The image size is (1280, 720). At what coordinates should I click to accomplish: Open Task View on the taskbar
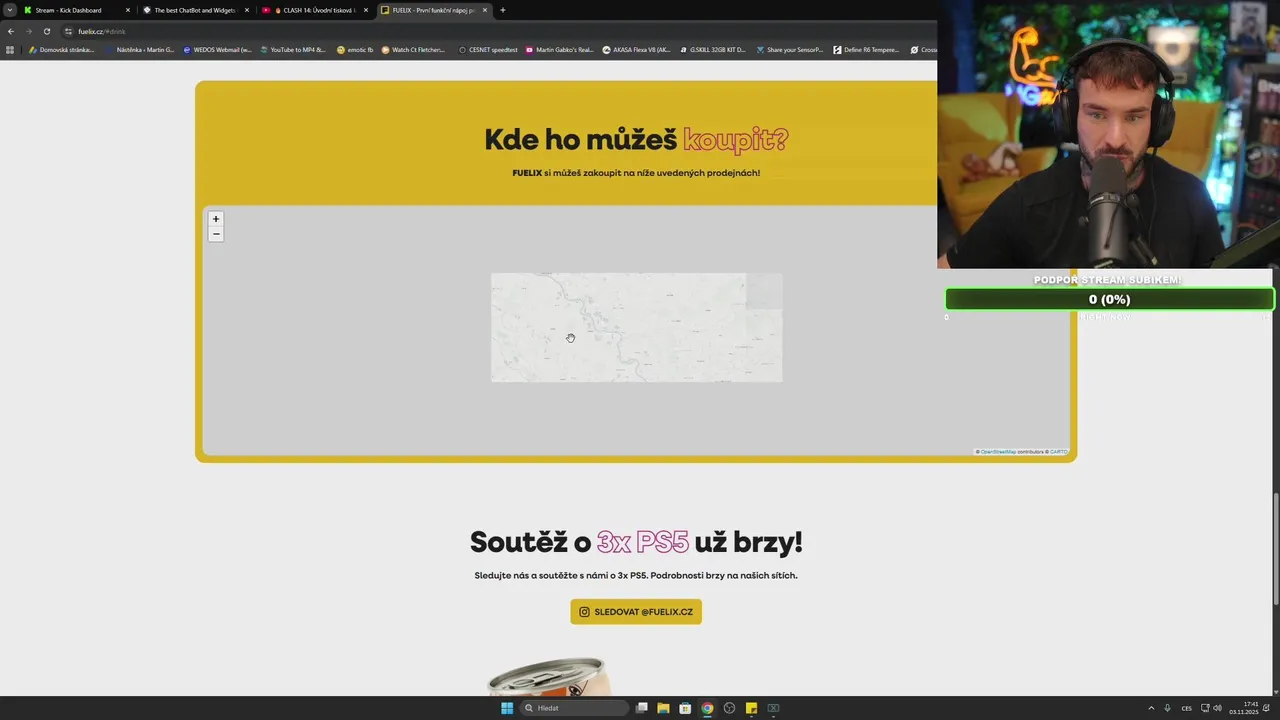pyautogui.click(x=642, y=708)
